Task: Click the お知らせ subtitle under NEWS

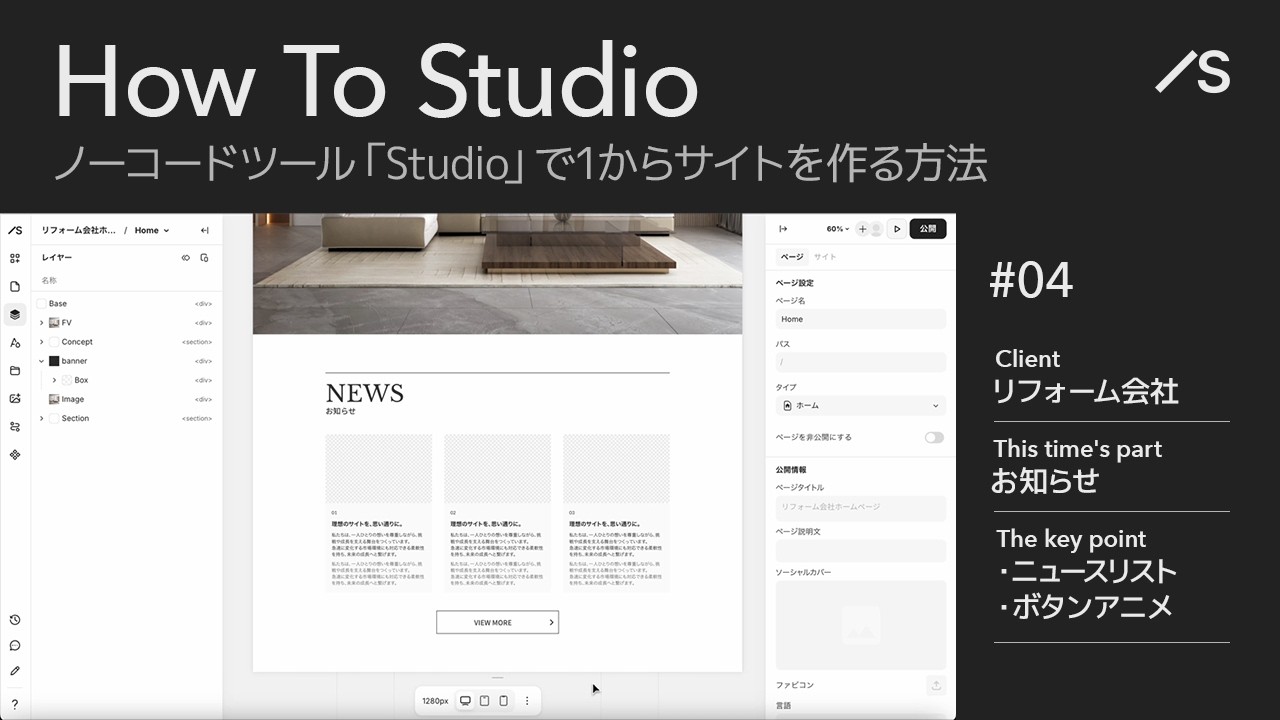Action: coord(340,411)
